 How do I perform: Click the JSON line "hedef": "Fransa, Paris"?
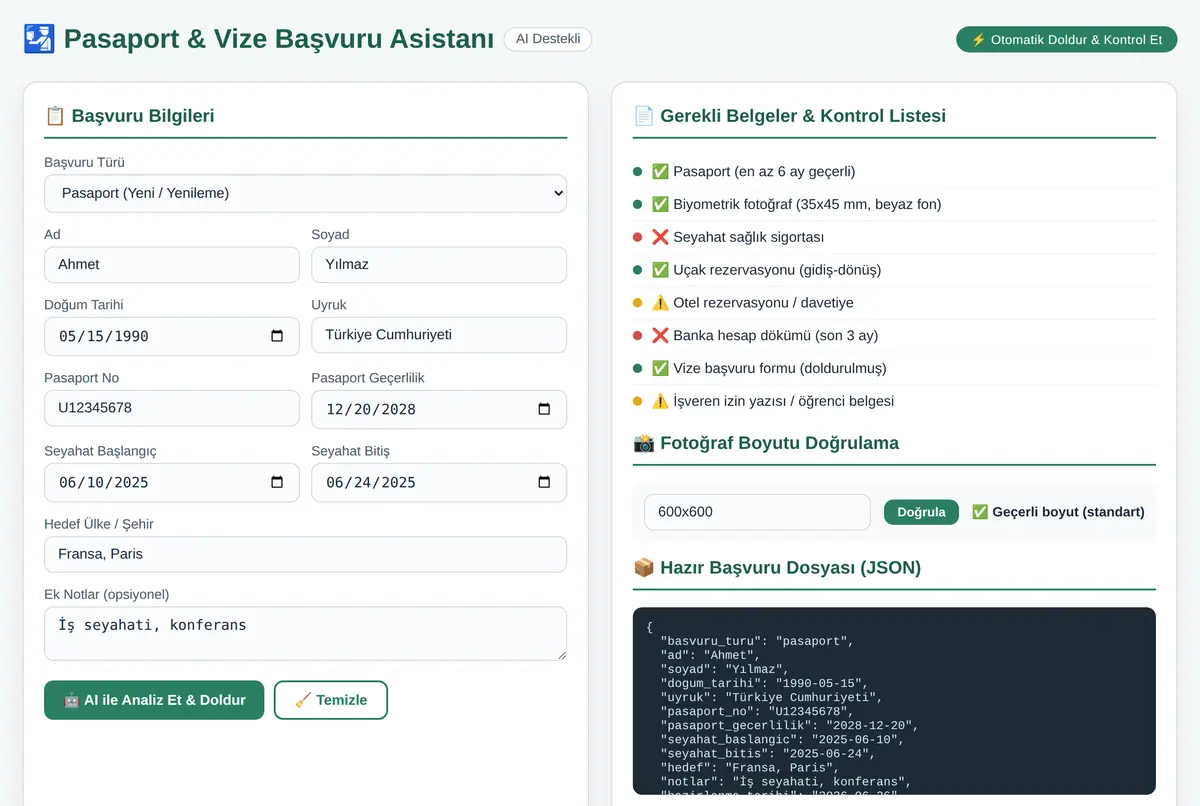751,767
